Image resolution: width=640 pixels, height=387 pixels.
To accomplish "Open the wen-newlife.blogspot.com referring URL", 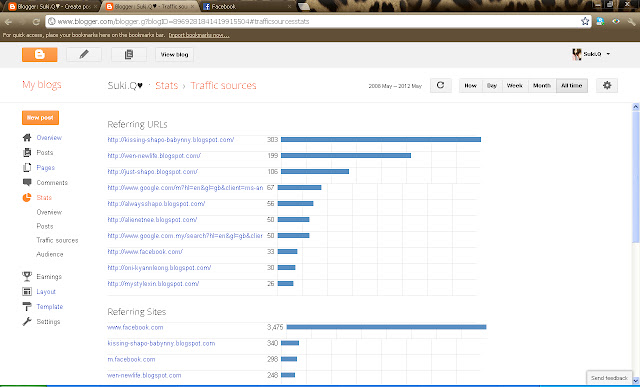I will [154, 156].
